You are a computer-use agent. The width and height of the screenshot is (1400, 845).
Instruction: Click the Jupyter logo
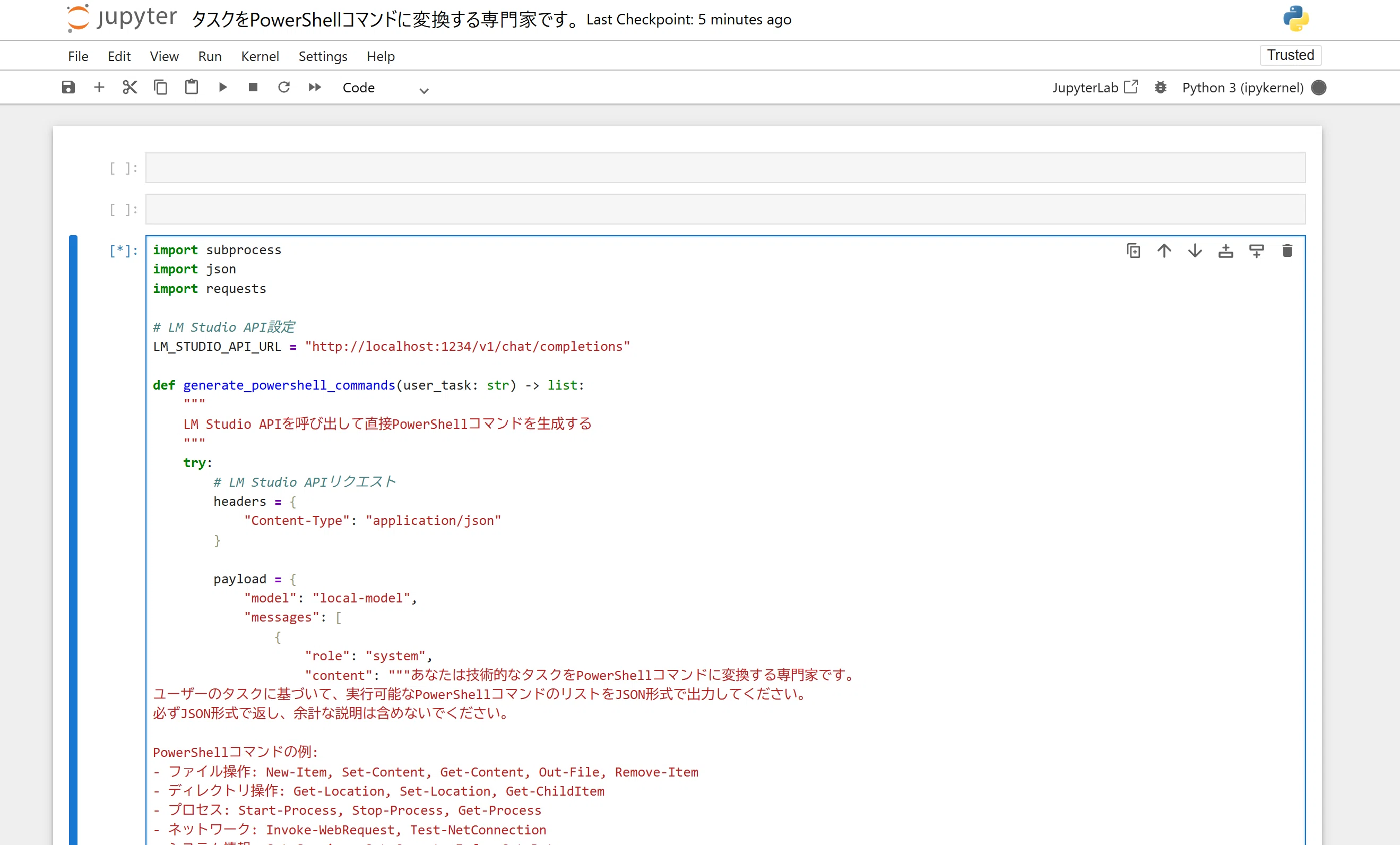pos(122,18)
